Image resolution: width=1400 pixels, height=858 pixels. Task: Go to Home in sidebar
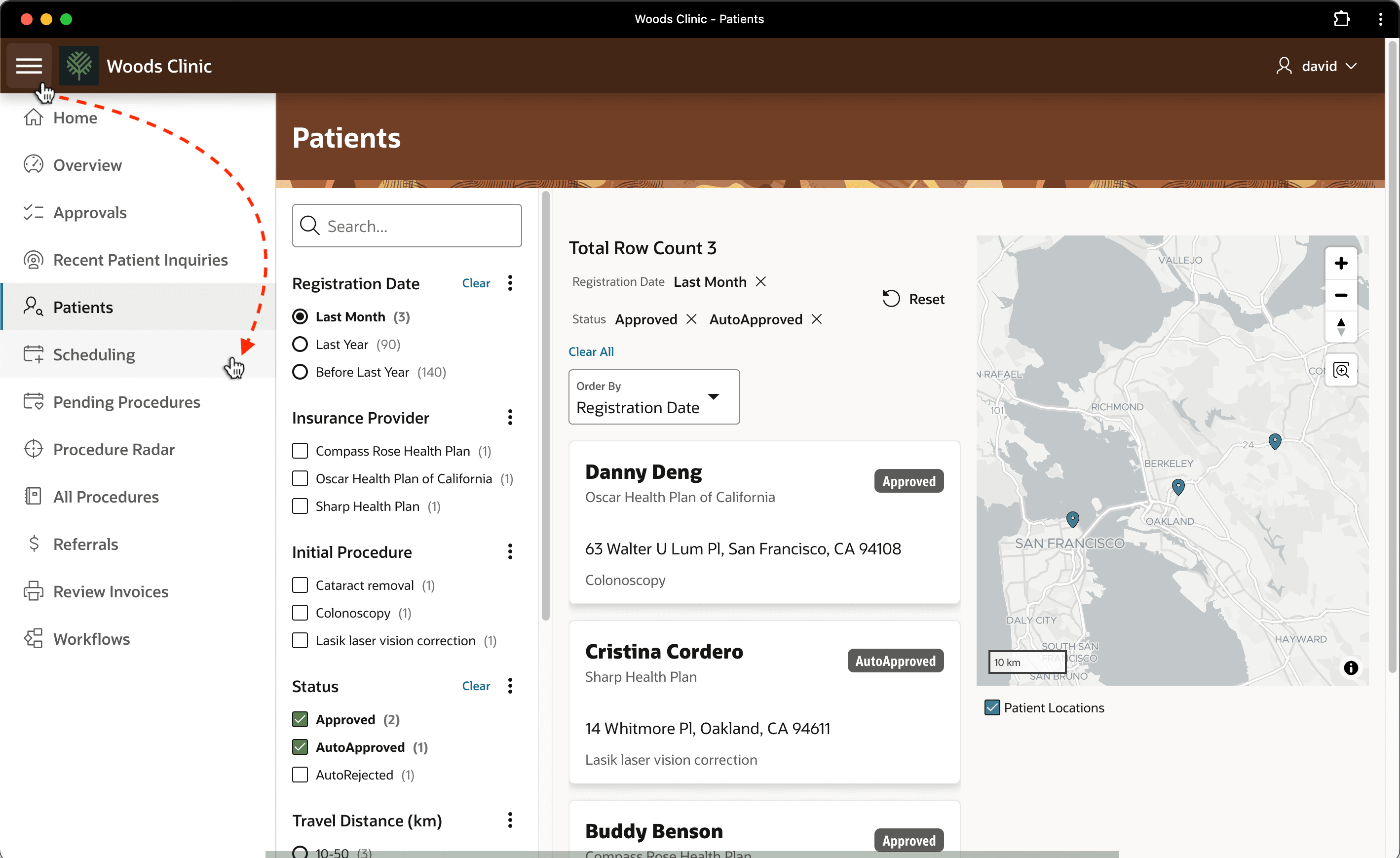138,117
